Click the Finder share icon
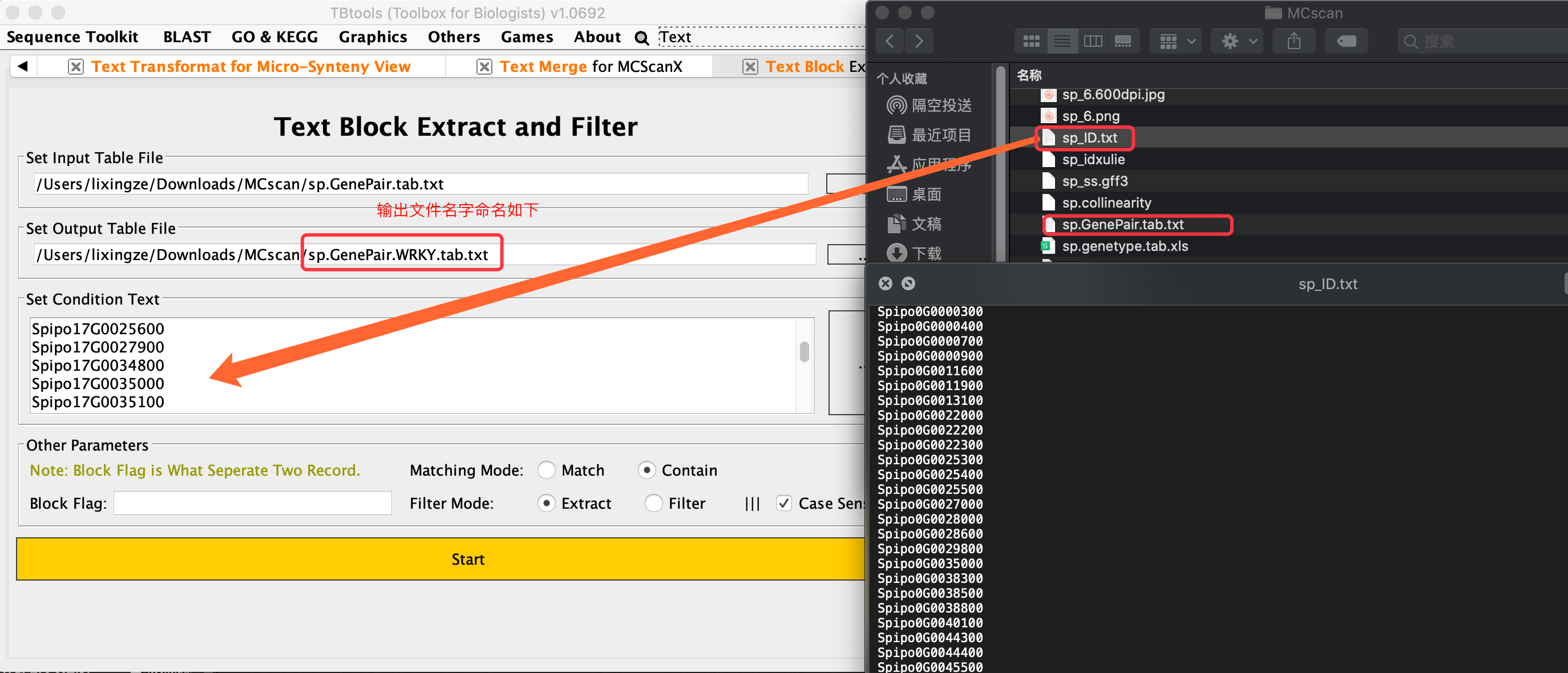Screen dimensions: 1568x673 pos(1294,42)
